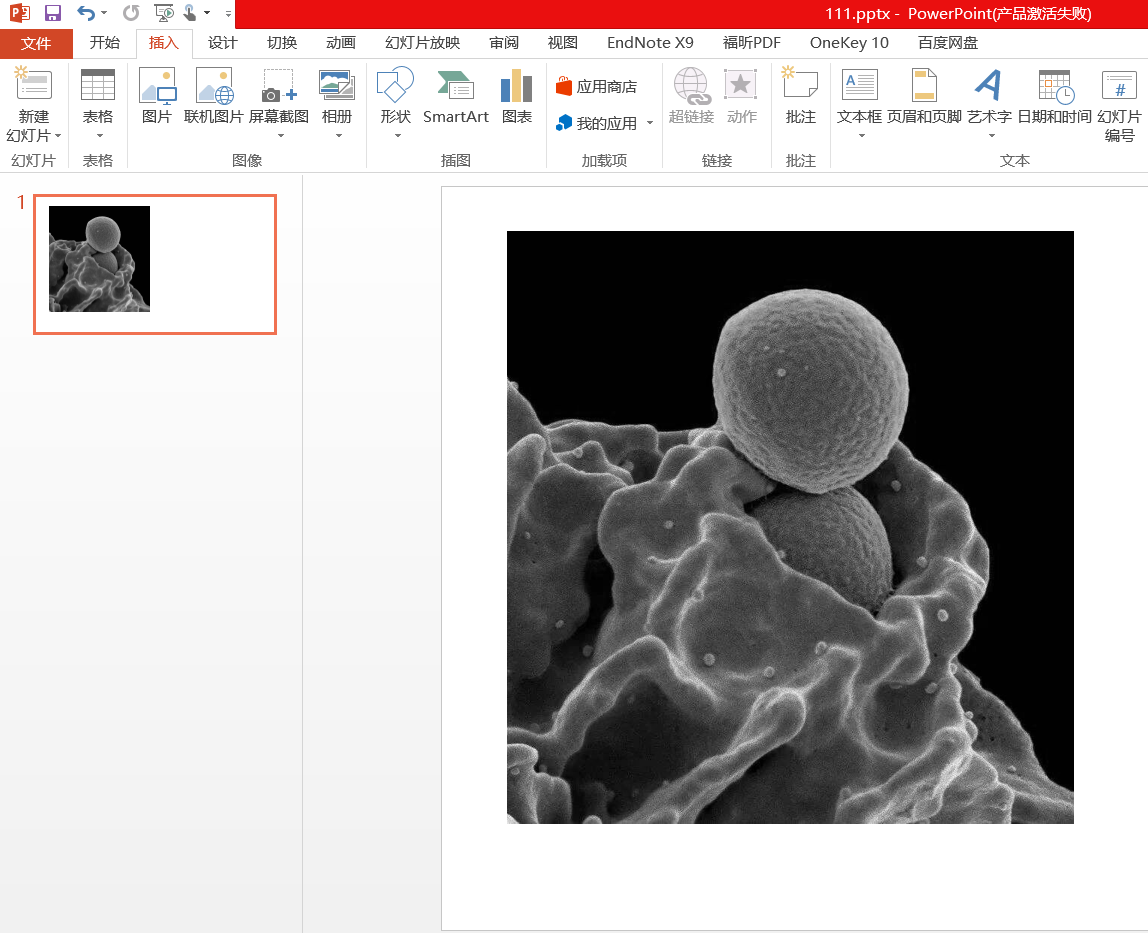The image size is (1148, 933).
Task: Insert slide number via 幻灯片编号
Action: click(x=1119, y=104)
